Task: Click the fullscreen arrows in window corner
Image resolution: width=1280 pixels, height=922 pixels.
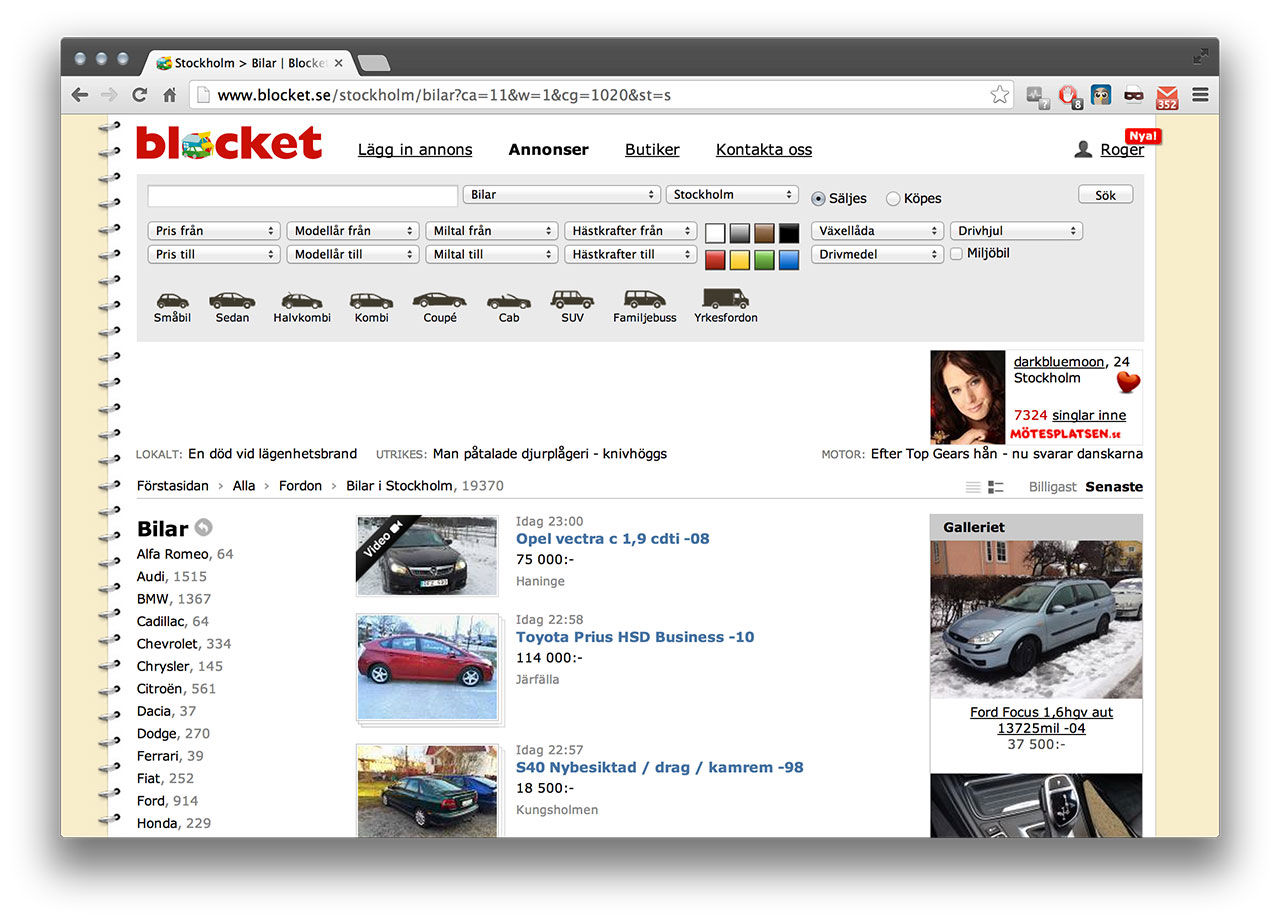Action: tap(1201, 57)
